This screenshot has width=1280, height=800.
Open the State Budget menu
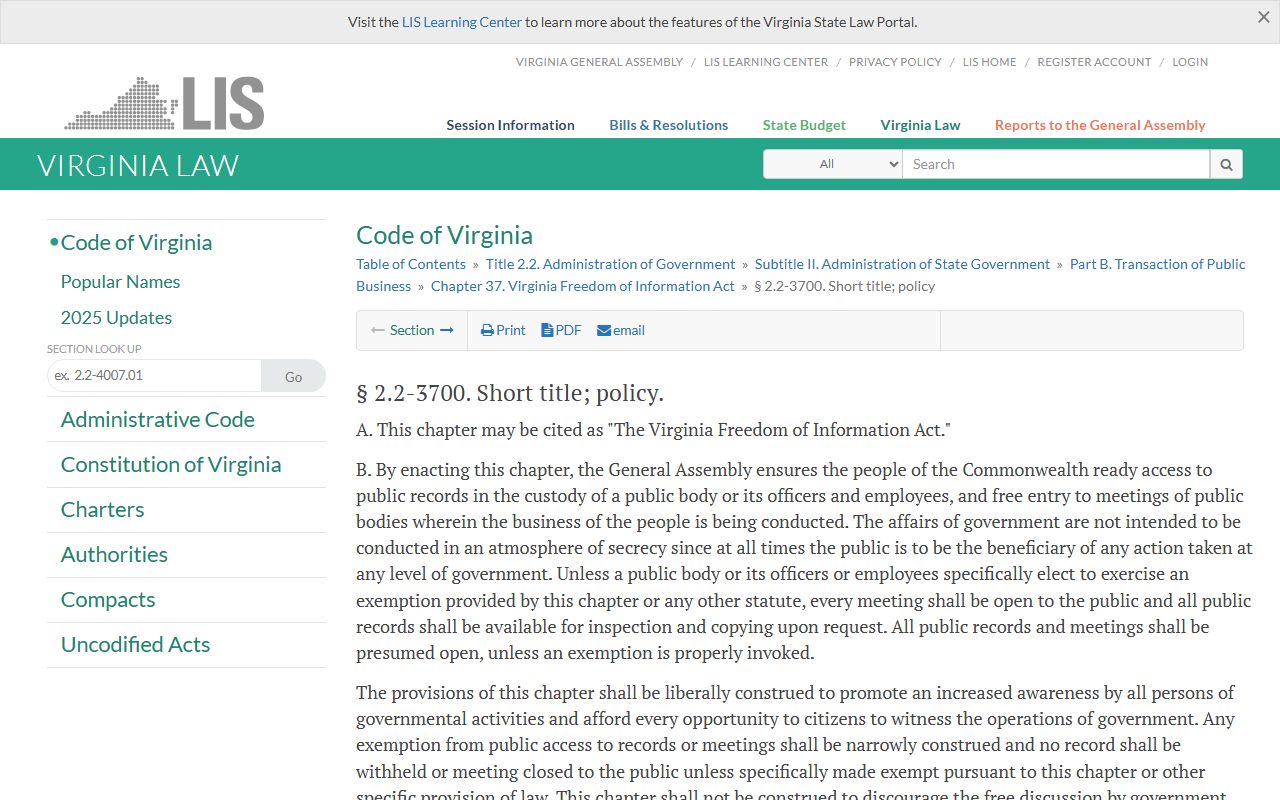coord(804,125)
